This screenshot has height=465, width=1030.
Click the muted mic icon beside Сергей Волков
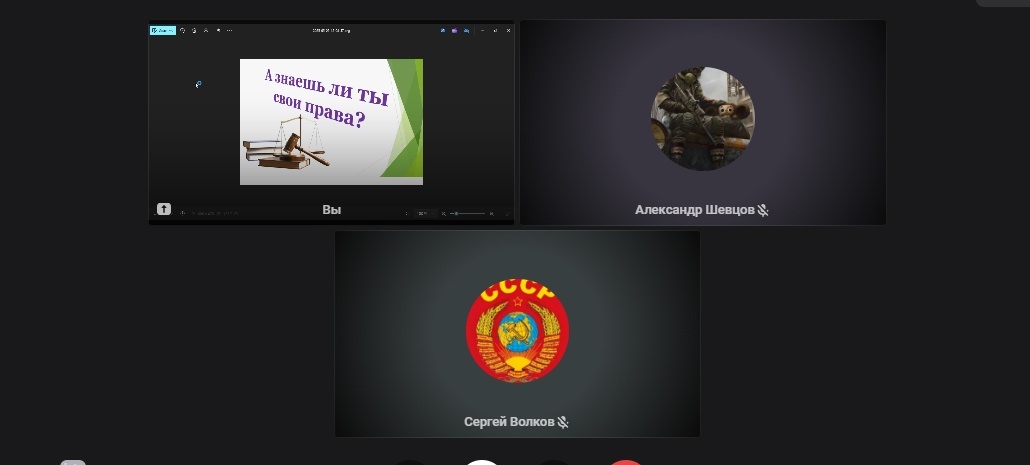tap(563, 422)
